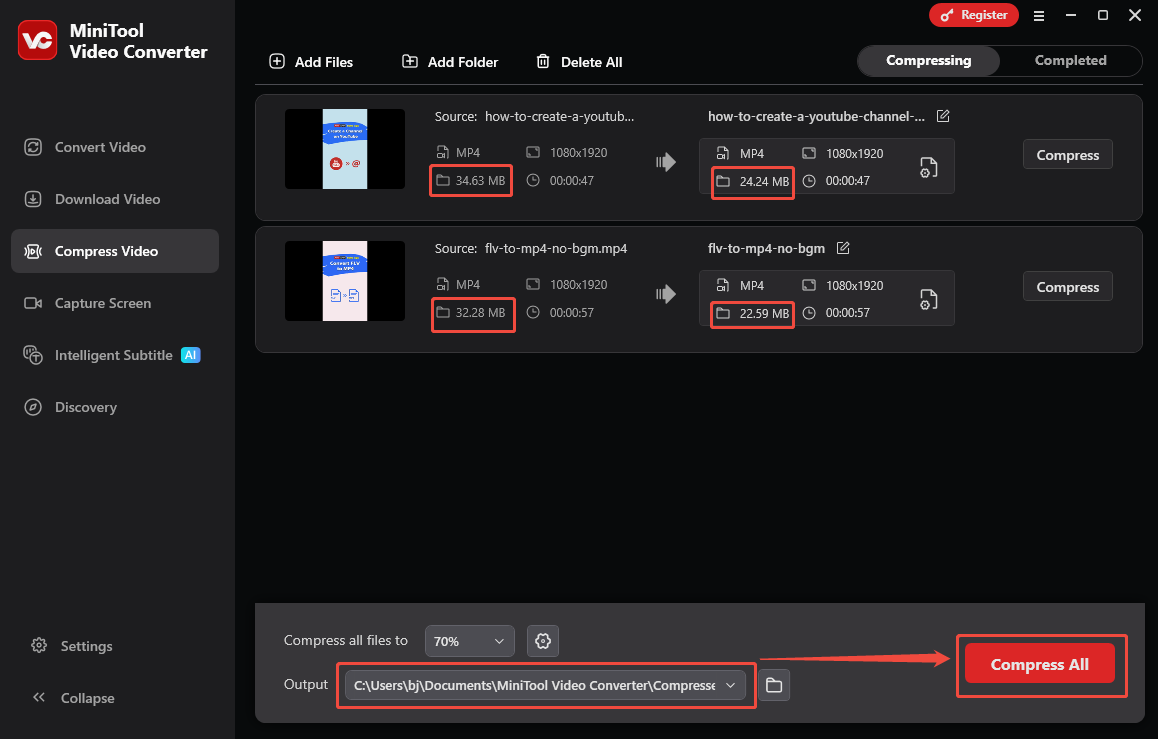Select Convert Video in the sidebar

(x=100, y=147)
